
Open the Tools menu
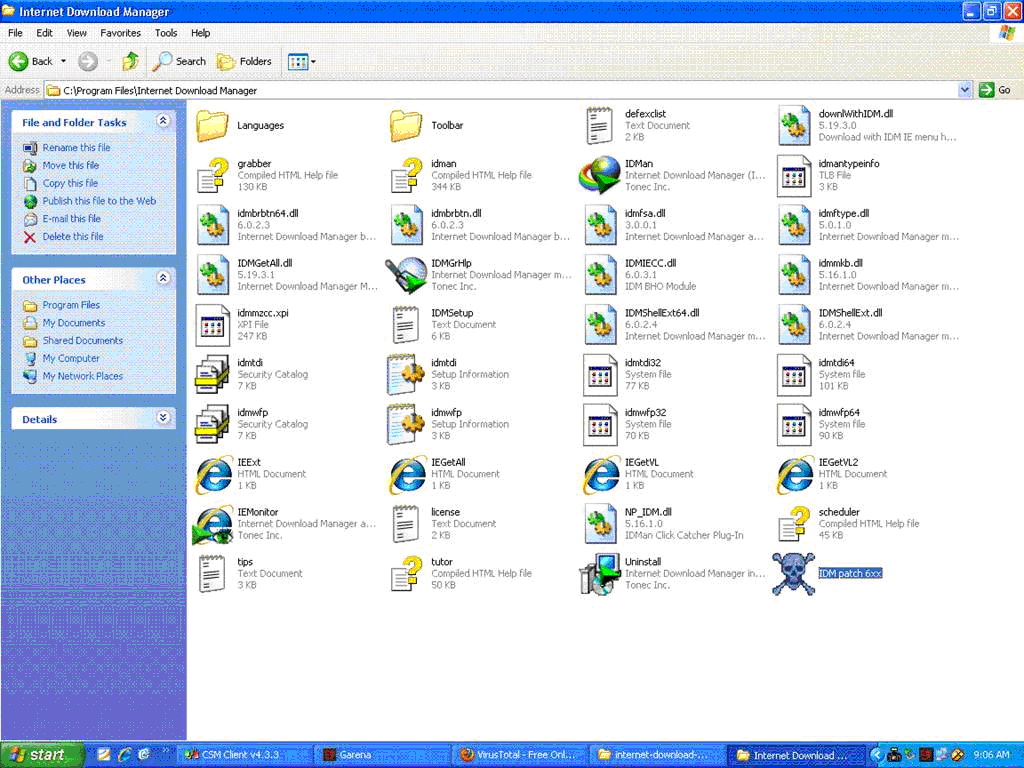point(166,33)
